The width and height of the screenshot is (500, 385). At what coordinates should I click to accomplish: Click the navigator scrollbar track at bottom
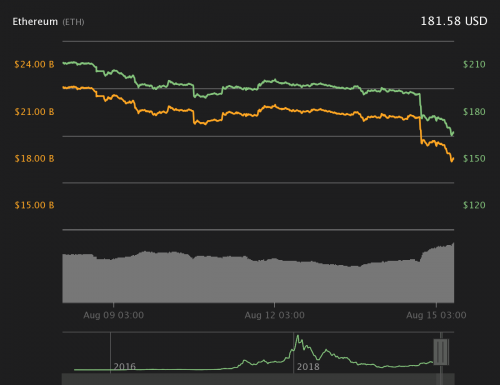[x=258, y=379]
